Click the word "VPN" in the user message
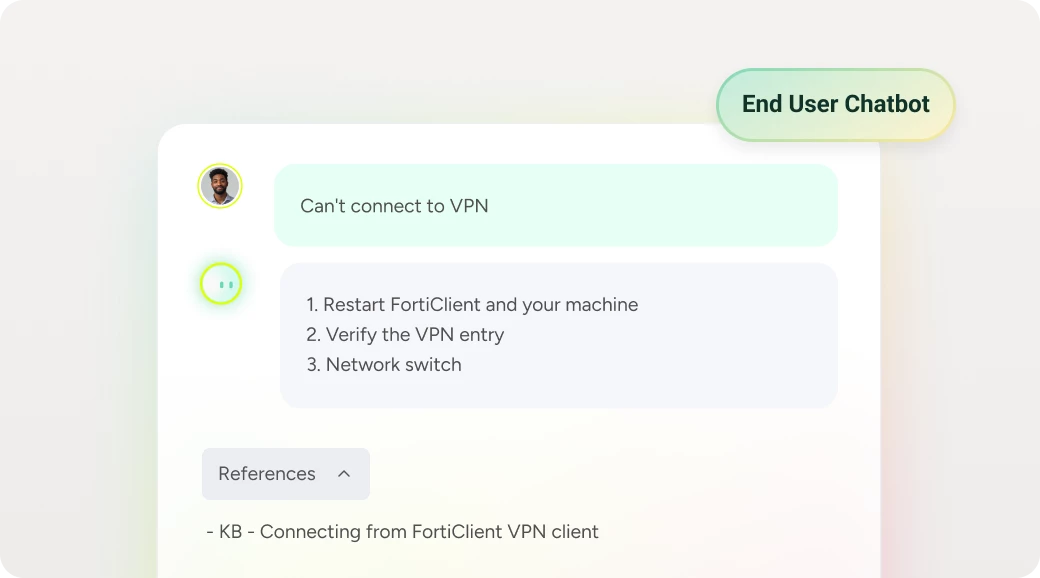The image size is (1040, 578). 469,206
